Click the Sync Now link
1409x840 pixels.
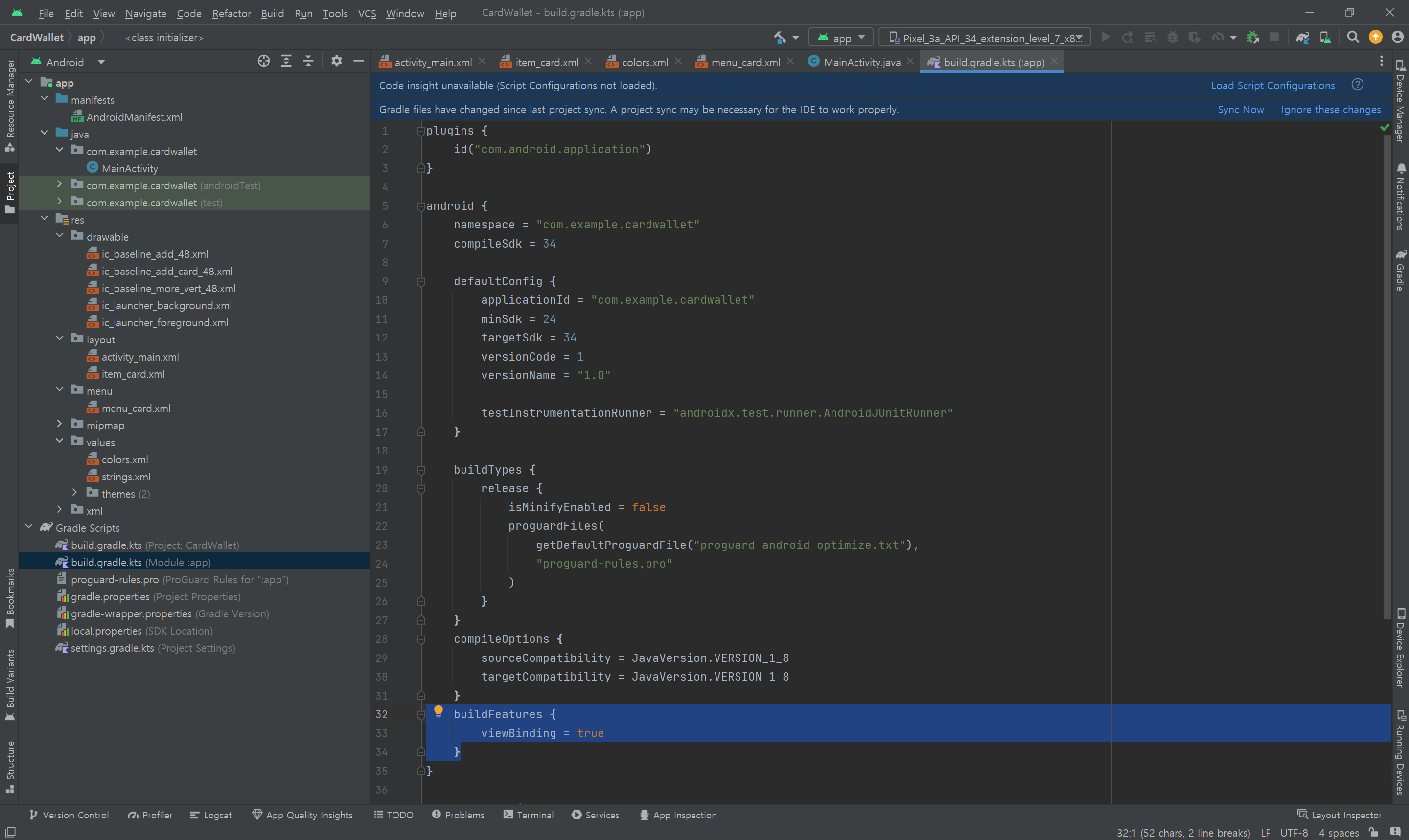tap(1240, 110)
